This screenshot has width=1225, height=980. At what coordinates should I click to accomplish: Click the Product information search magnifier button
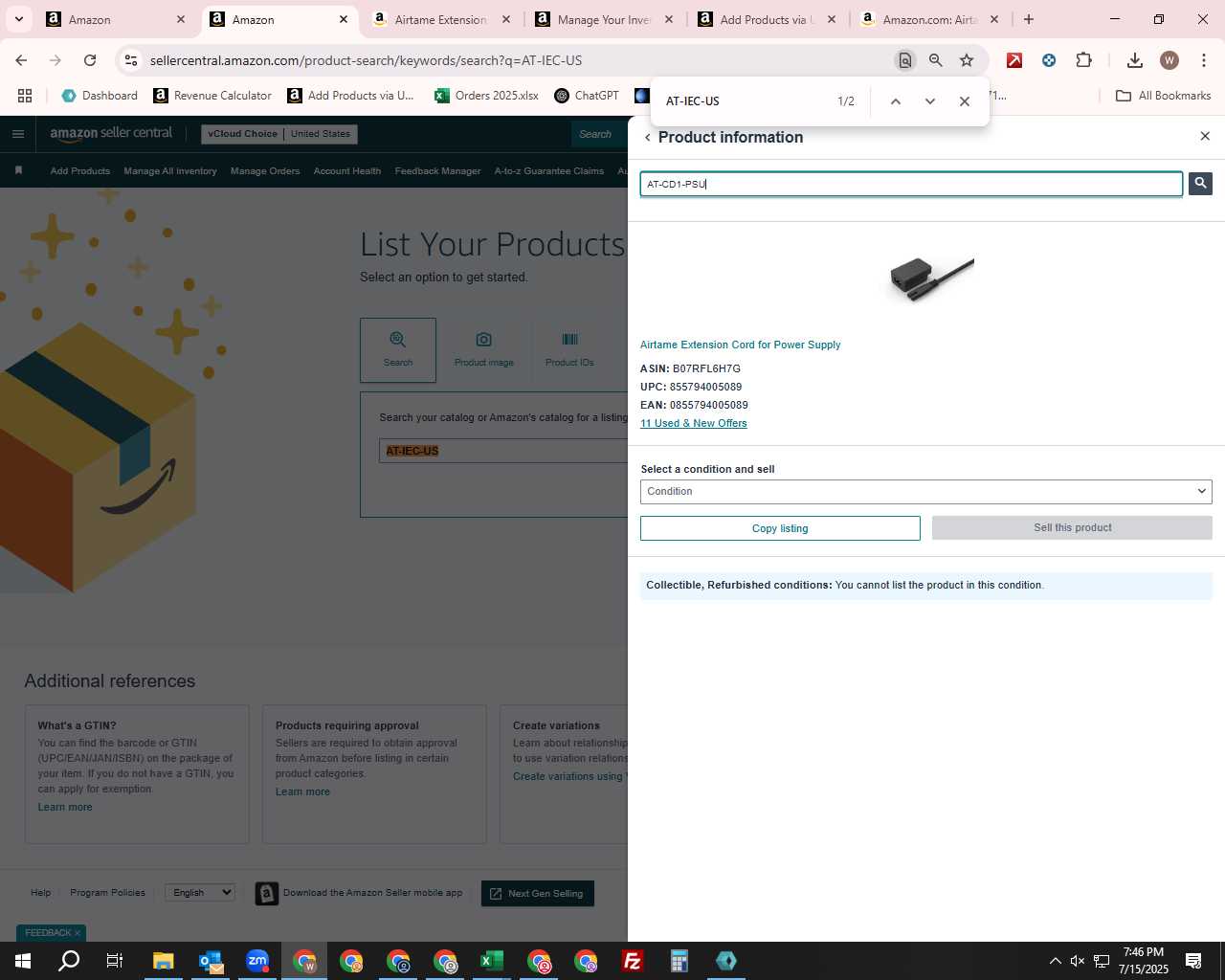1200,184
